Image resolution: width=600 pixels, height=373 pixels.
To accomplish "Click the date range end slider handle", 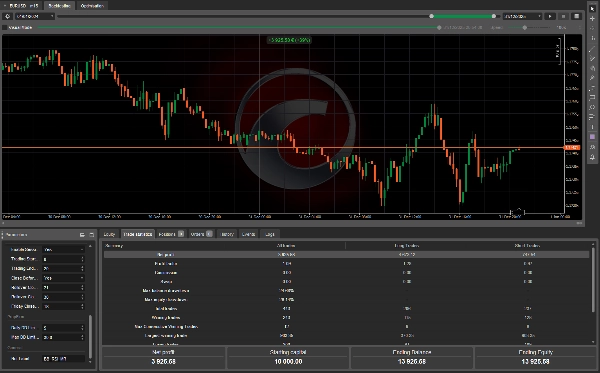I will (494, 16).
